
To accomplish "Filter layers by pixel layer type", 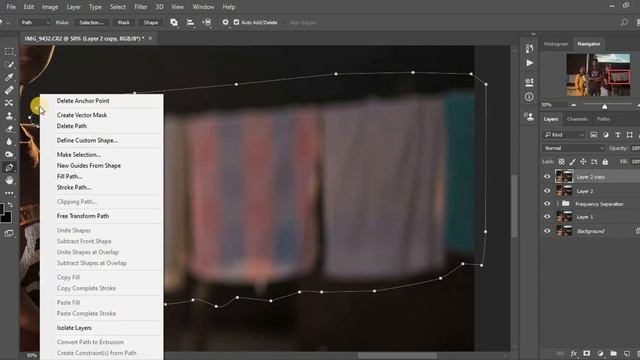I will point(593,135).
